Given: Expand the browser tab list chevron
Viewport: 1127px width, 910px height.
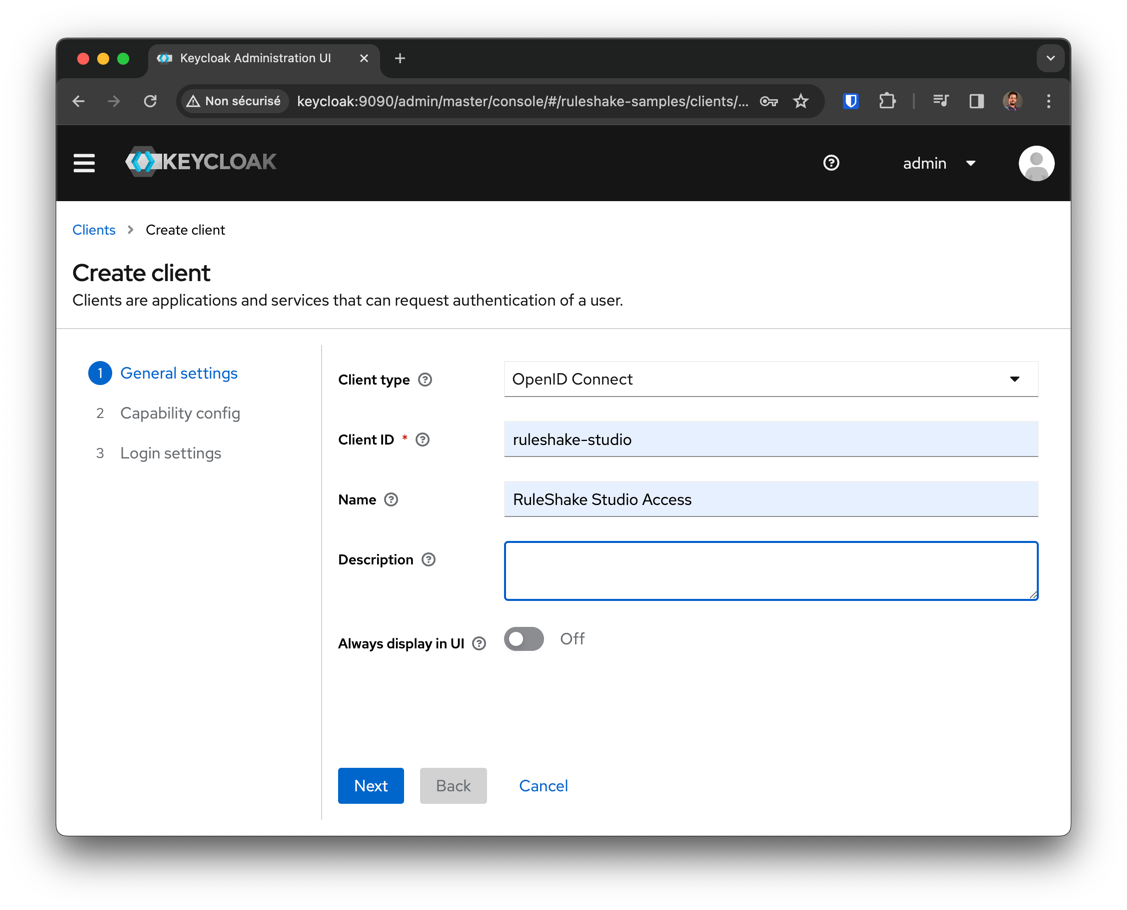Looking at the screenshot, I should click(x=1050, y=58).
